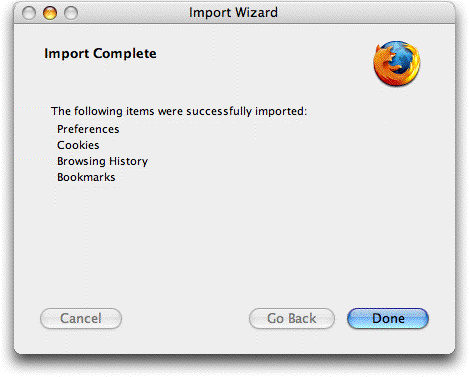Click empty area between Cancel and Go Back

(185, 318)
